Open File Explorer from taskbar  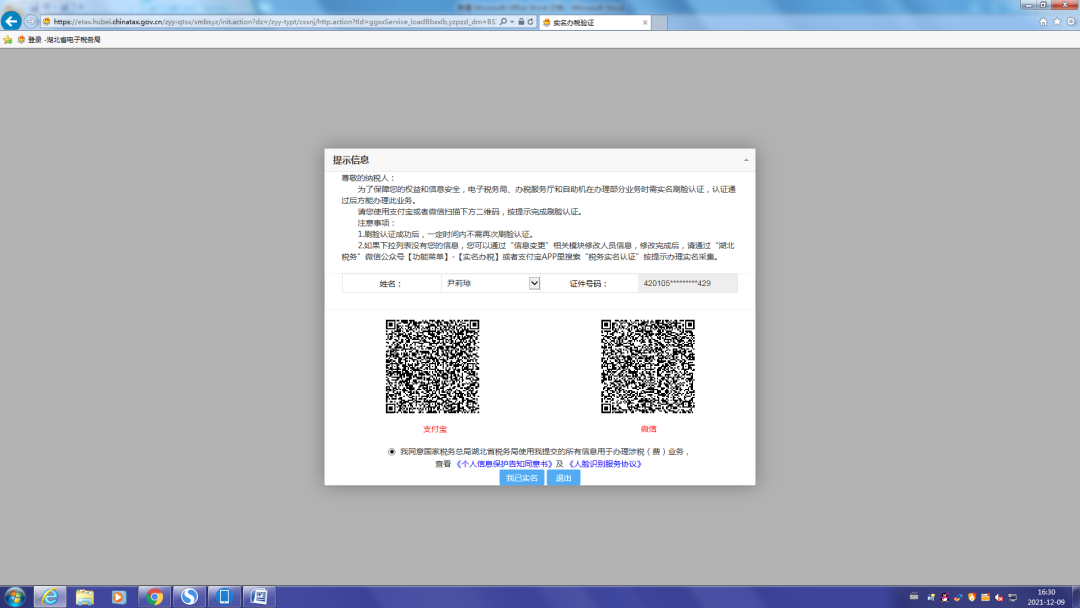tap(85, 597)
